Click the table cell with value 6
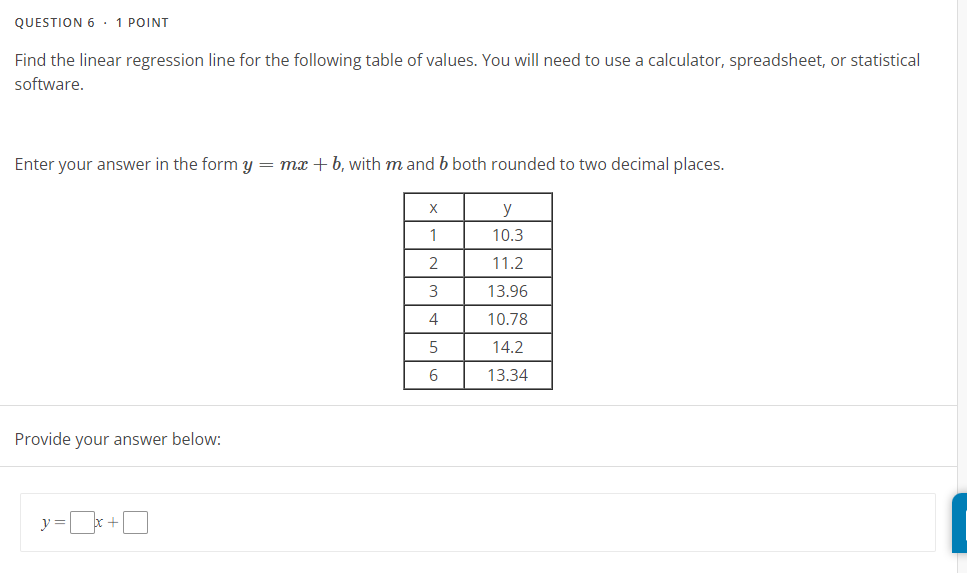This screenshot has width=967, height=577. pyautogui.click(x=433, y=374)
